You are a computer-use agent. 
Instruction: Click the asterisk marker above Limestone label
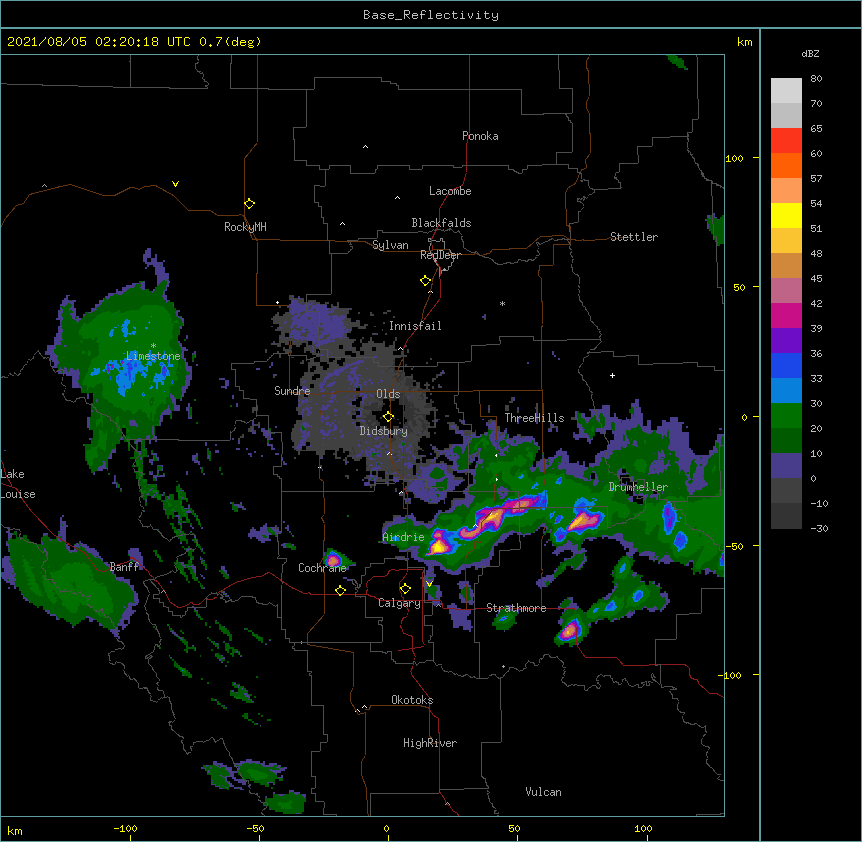[153, 346]
